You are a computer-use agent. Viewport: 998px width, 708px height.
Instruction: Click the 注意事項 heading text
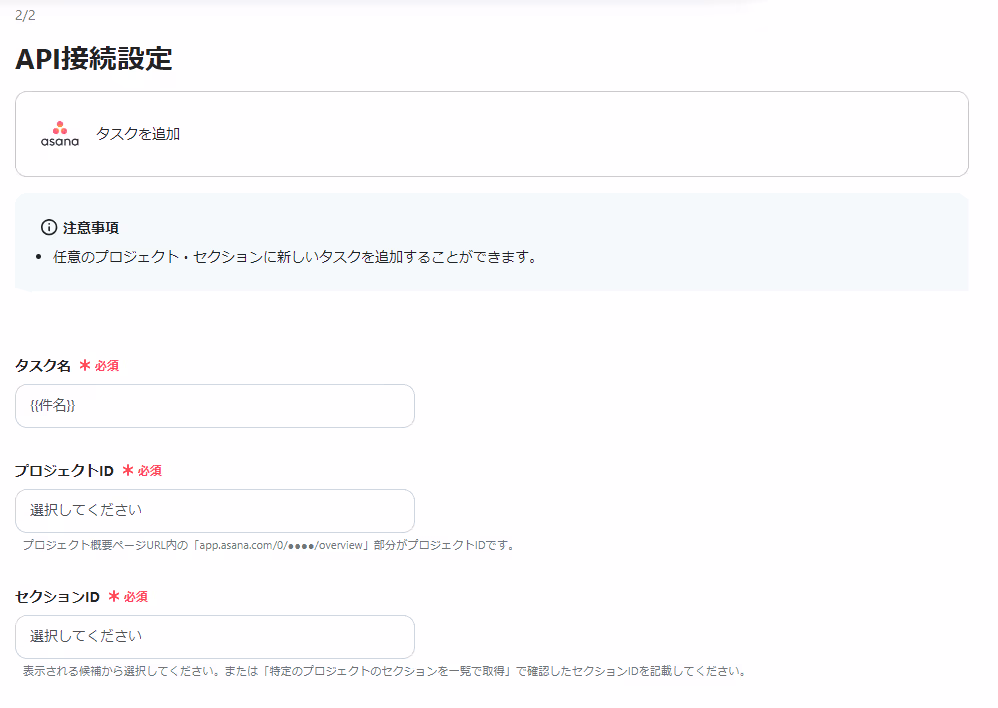[90, 228]
